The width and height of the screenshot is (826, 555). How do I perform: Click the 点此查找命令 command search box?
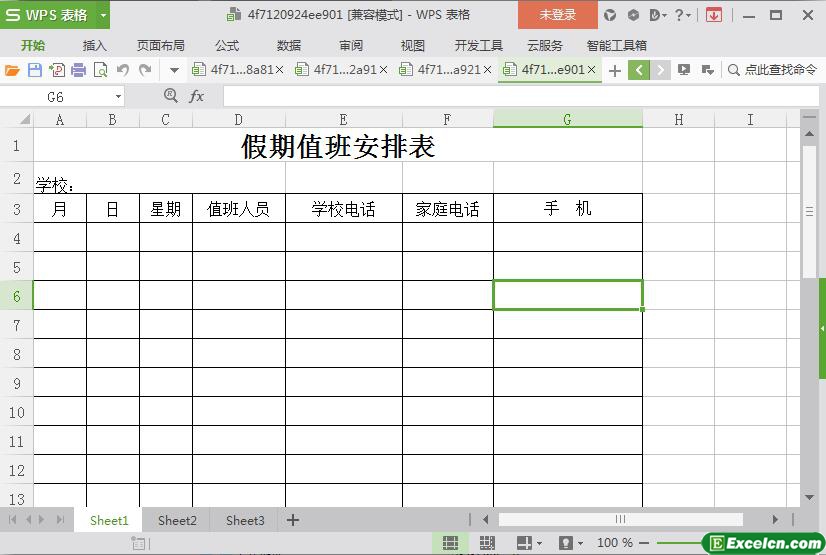tap(772, 70)
